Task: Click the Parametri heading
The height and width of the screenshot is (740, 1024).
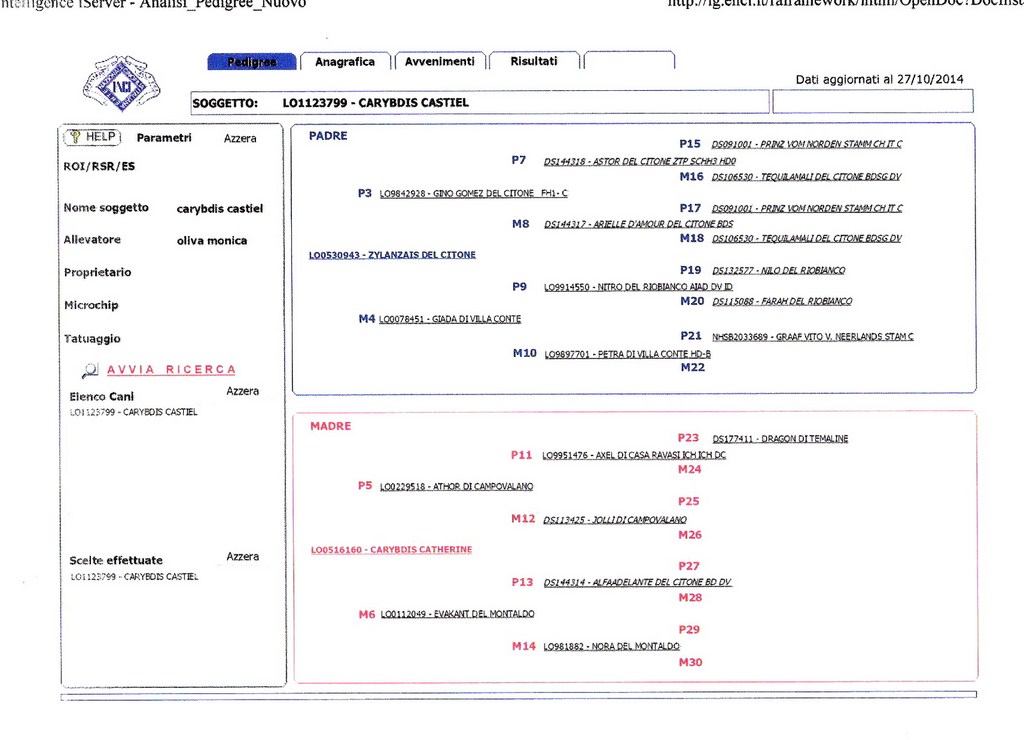Action: tap(164, 138)
